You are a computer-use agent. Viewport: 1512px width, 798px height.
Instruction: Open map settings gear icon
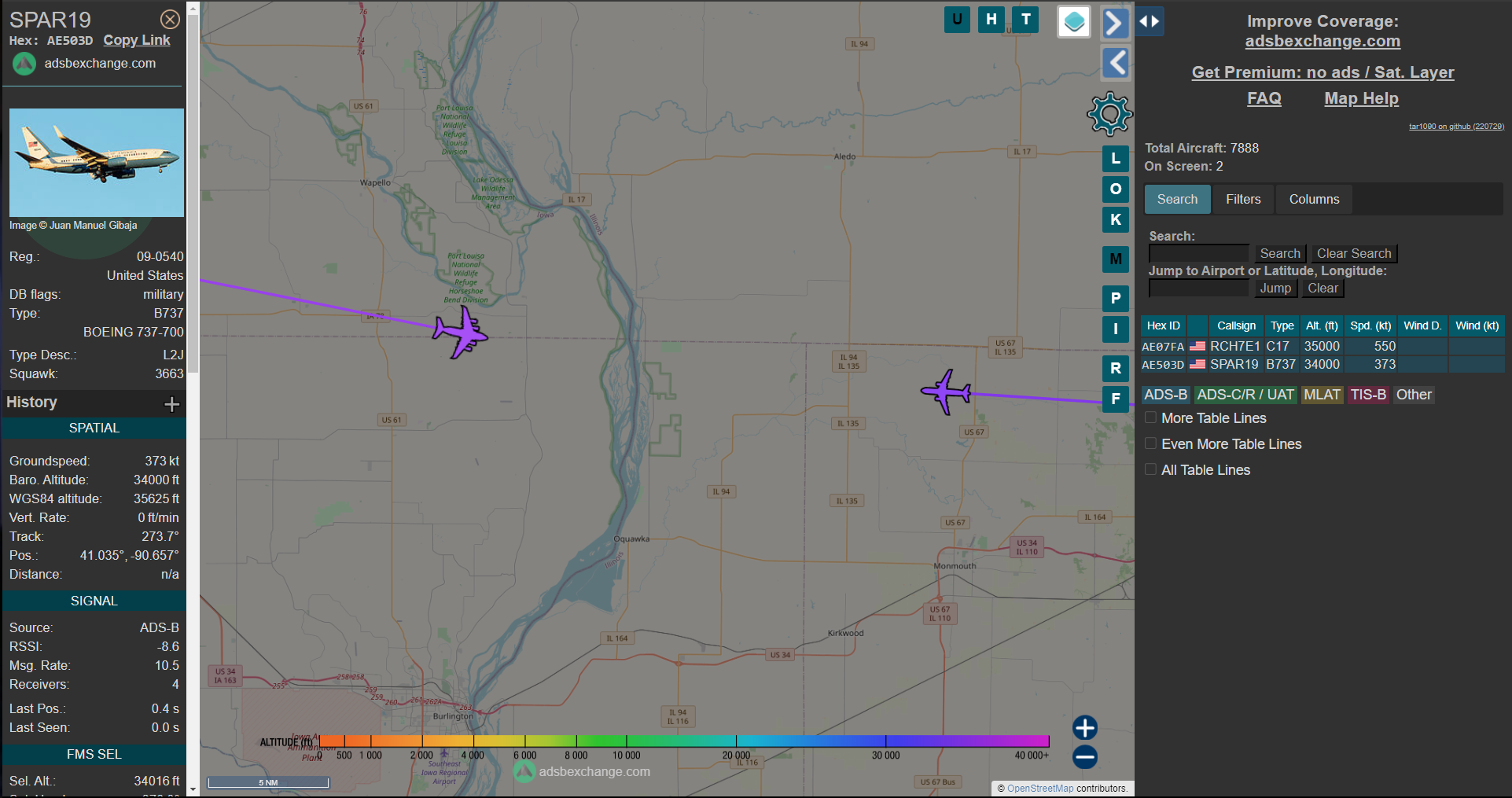point(1109,115)
